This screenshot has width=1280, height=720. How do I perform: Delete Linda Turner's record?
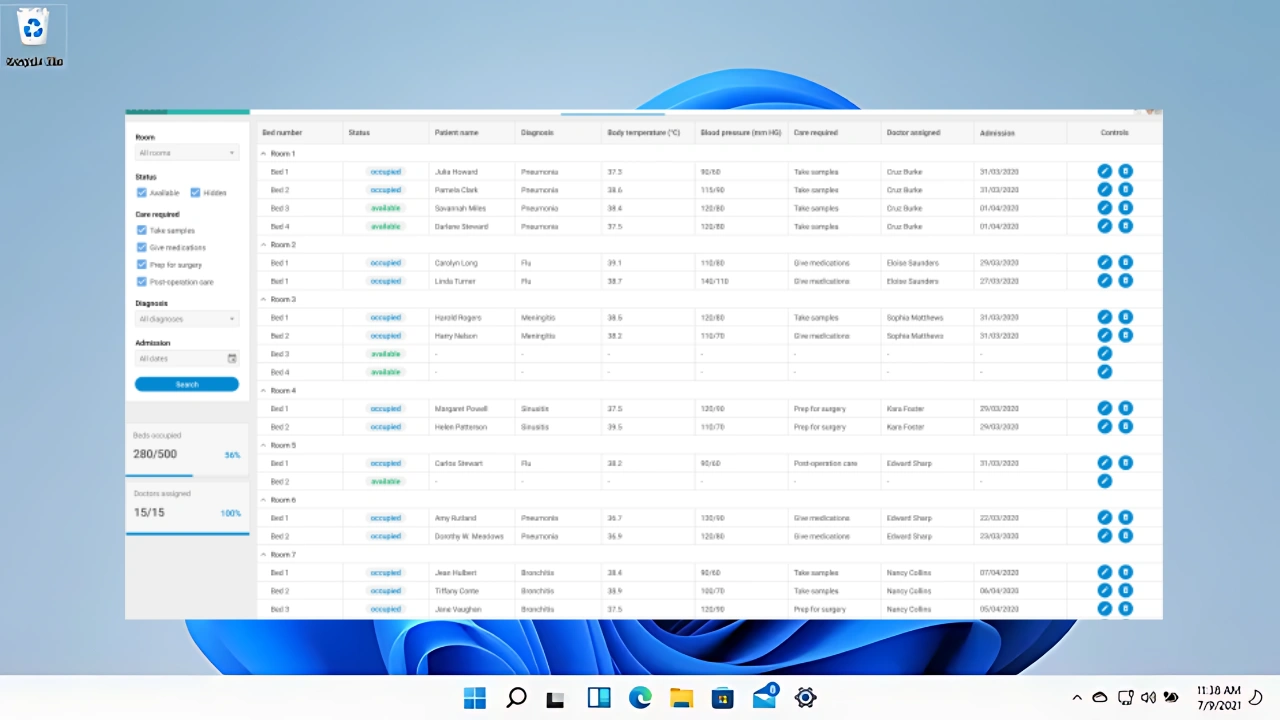(x=1125, y=281)
